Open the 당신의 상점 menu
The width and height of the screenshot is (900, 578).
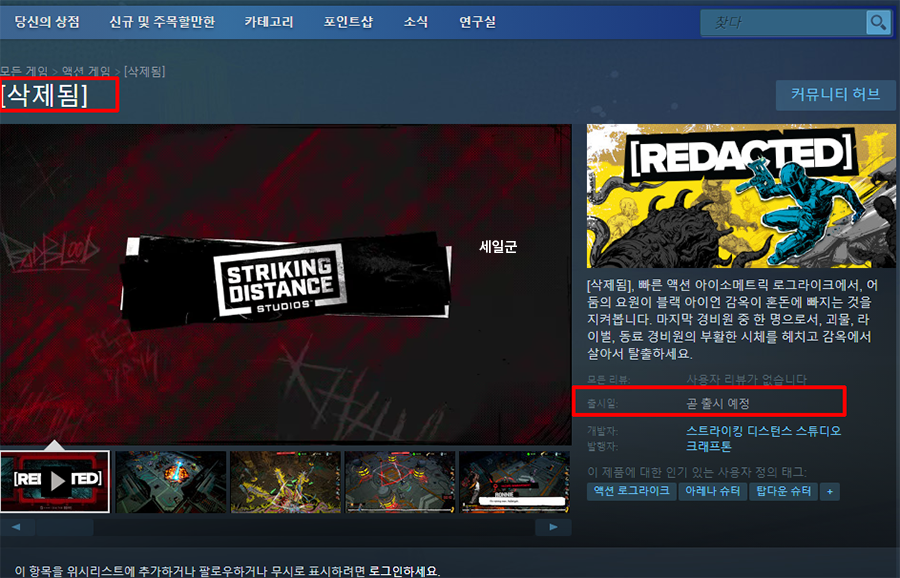tap(47, 22)
